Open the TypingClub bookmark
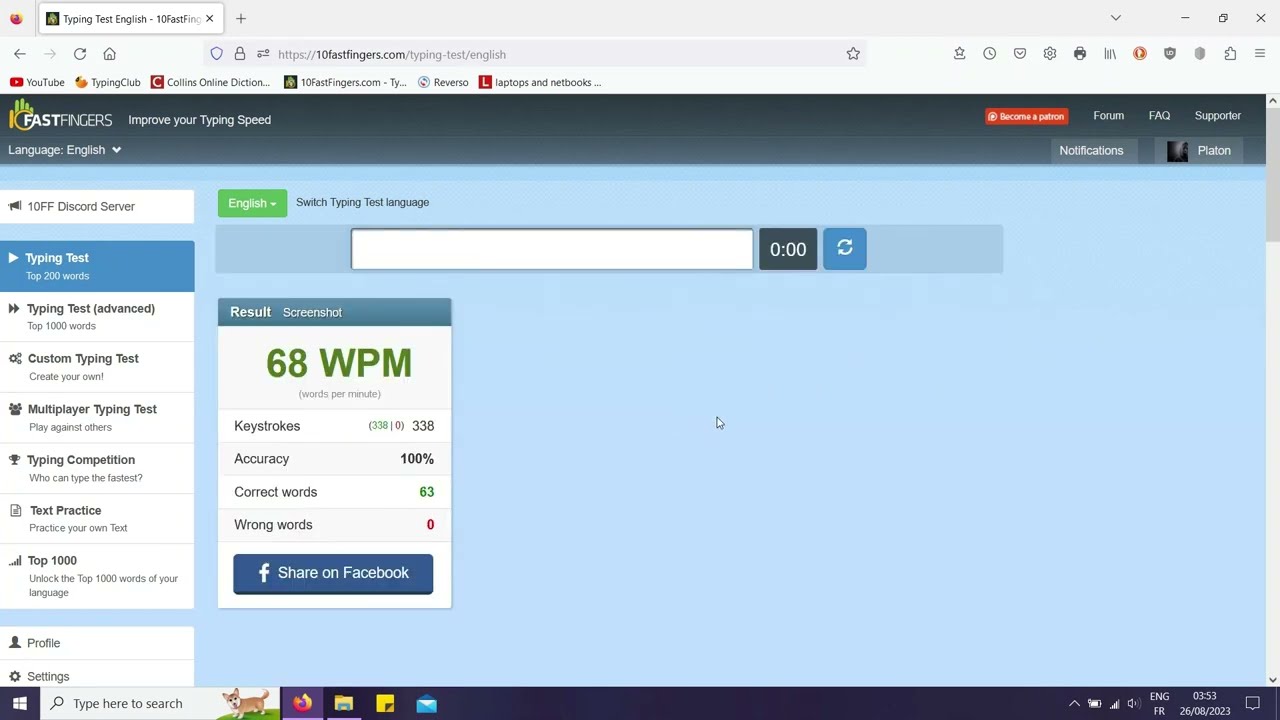Screen dimensions: 1280x720 pyautogui.click(x=108, y=82)
